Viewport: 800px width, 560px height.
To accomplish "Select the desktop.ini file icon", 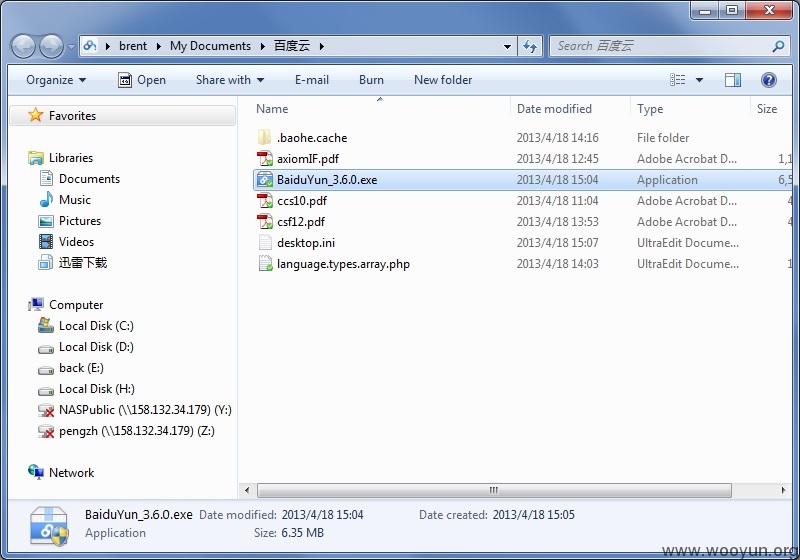I will tap(264, 243).
